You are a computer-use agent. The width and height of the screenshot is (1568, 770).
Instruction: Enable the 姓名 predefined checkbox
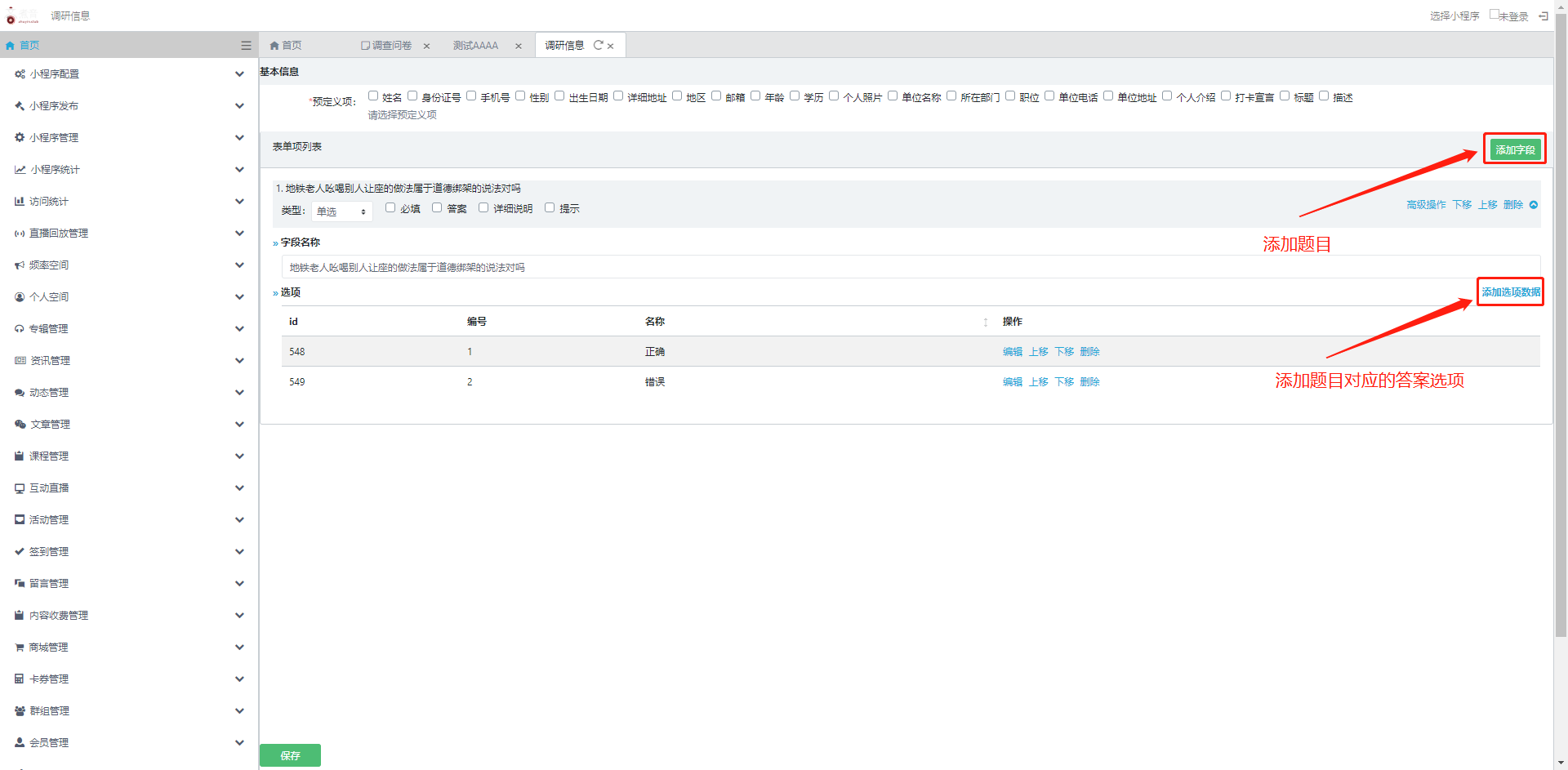[373, 96]
